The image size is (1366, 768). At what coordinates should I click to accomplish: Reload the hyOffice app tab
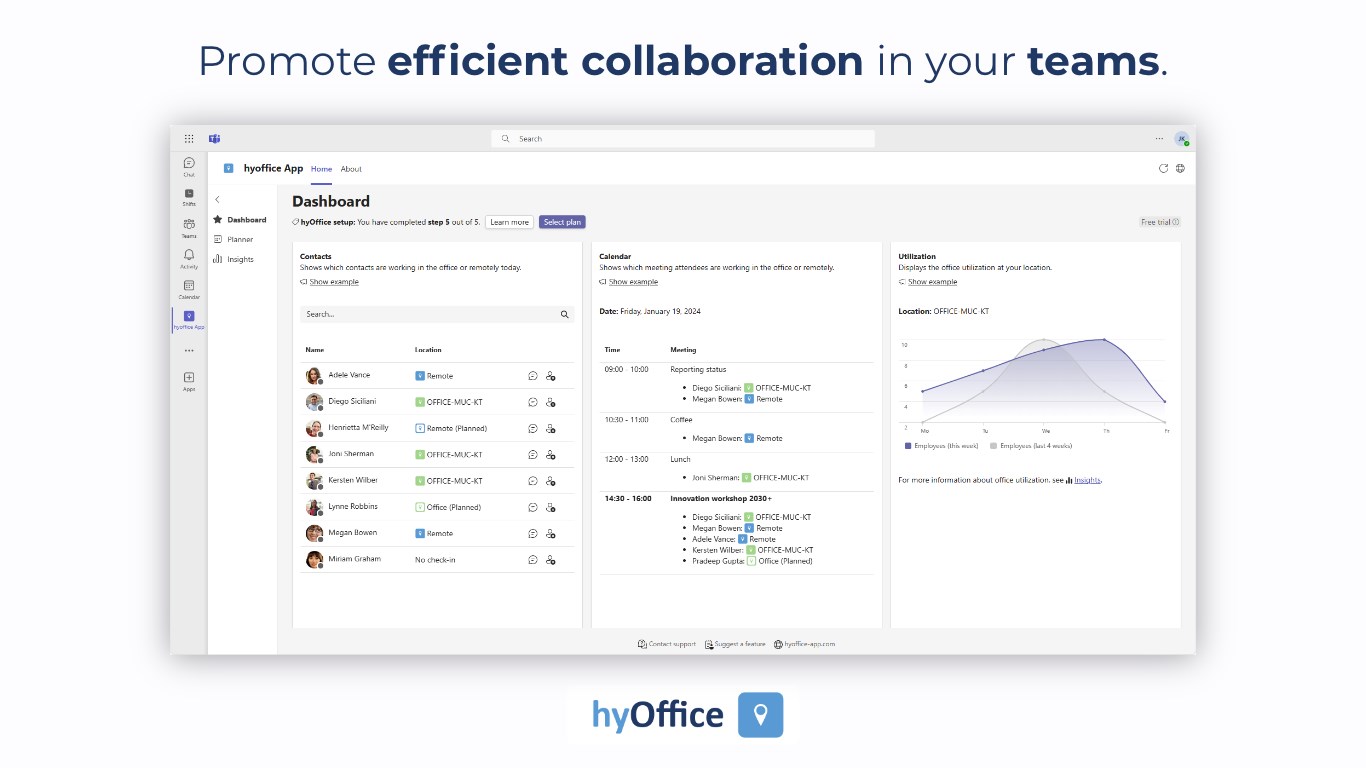[1163, 168]
